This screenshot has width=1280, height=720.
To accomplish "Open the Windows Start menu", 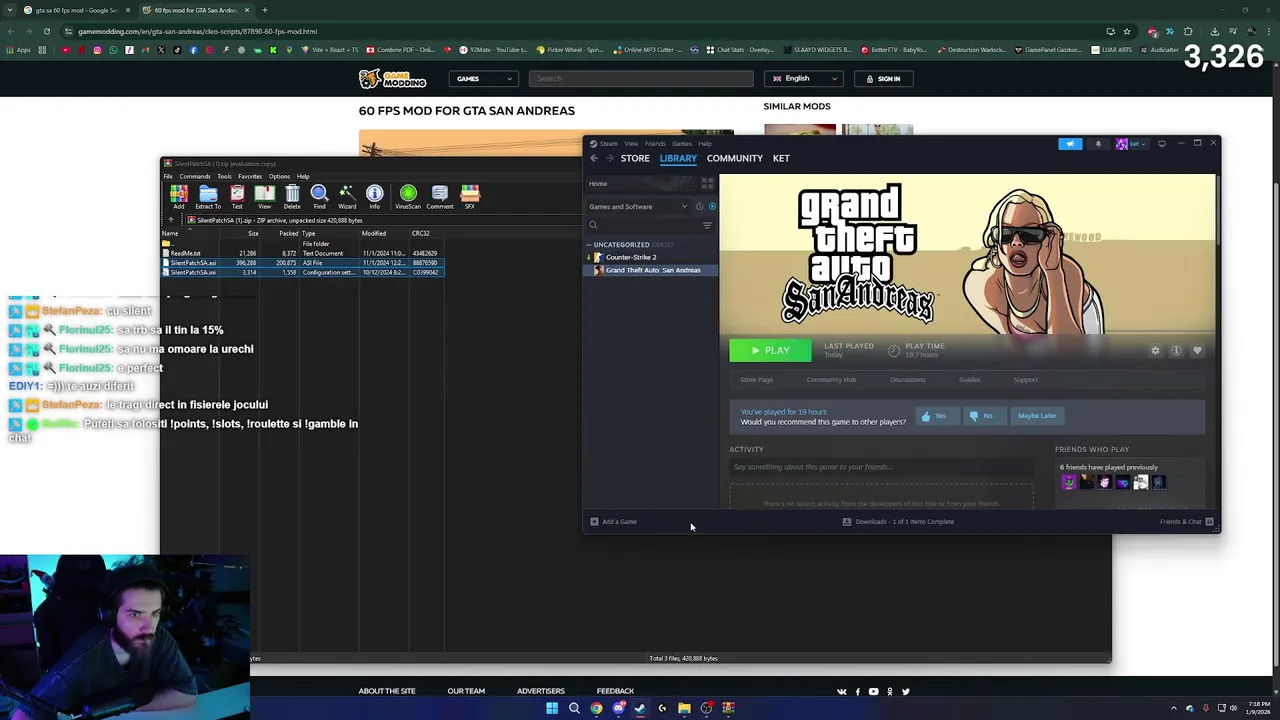I will (x=552, y=708).
